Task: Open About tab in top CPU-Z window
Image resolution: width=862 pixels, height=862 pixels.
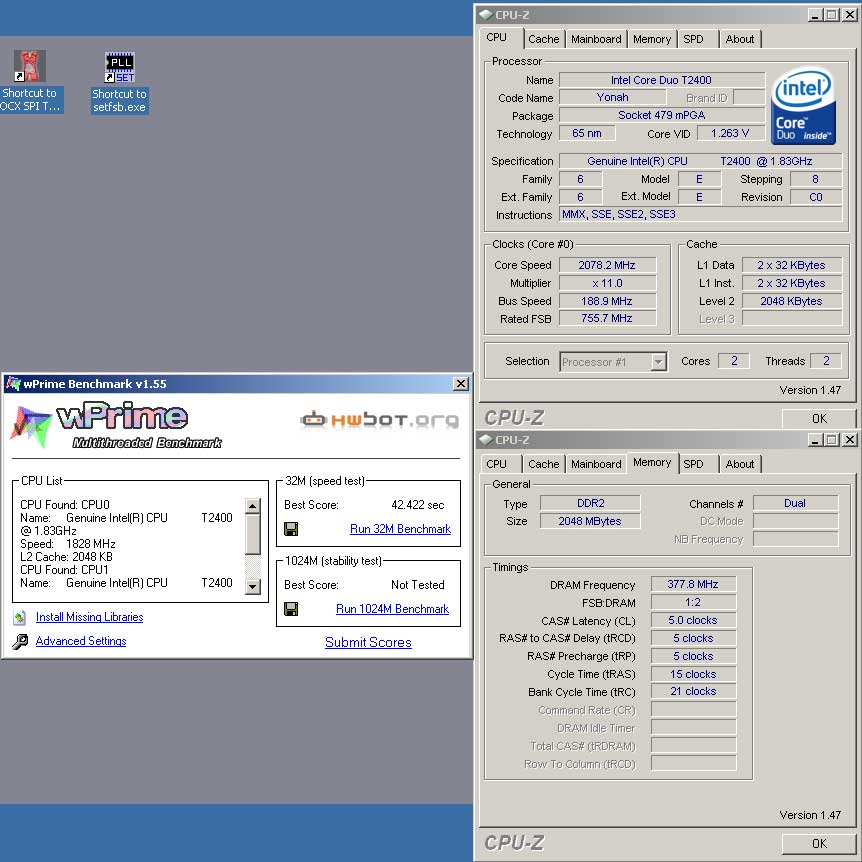Action: [x=739, y=39]
